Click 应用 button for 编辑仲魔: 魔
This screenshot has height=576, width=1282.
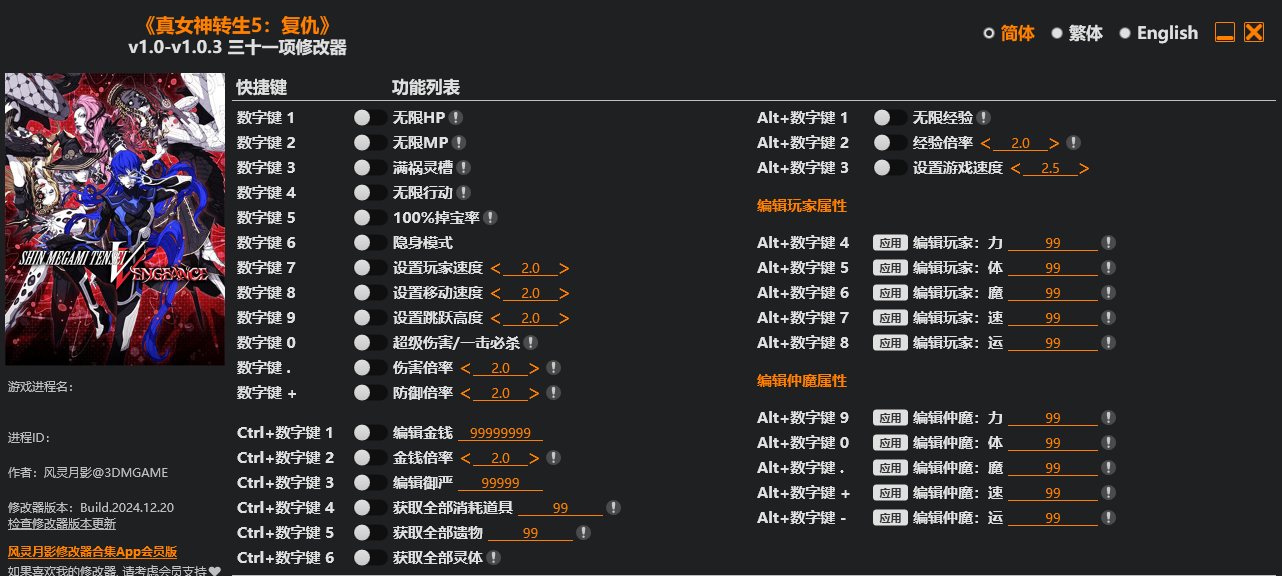coord(890,468)
